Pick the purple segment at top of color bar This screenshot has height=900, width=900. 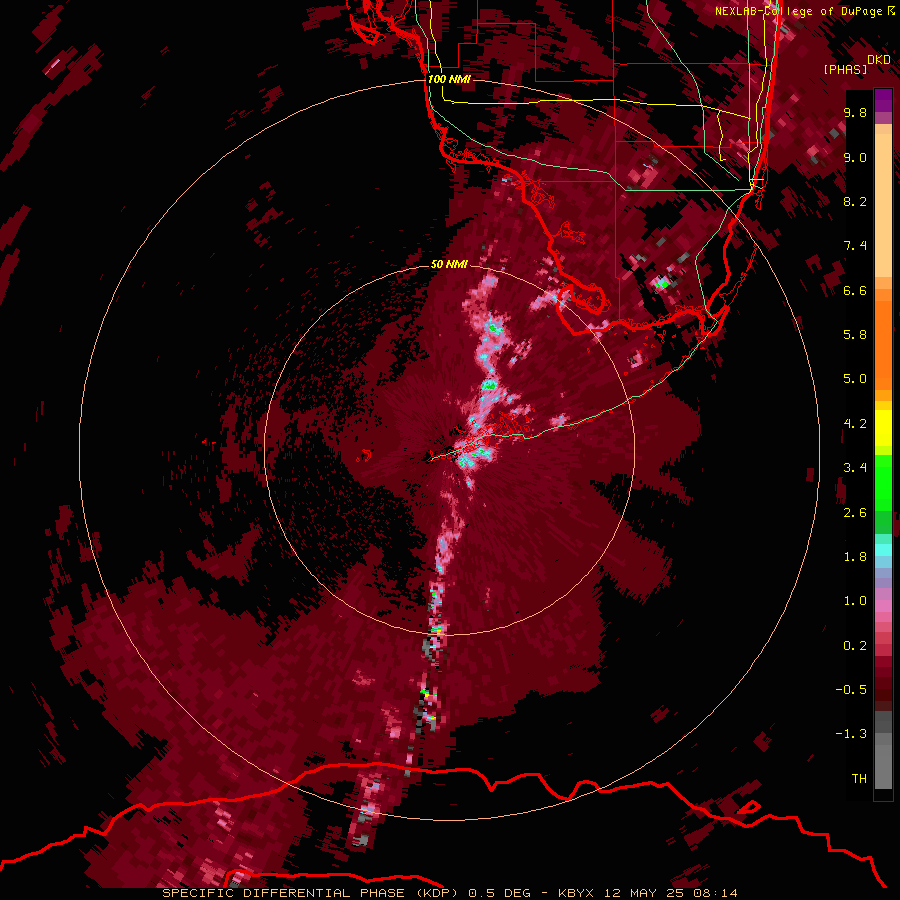(x=883, y=101)
